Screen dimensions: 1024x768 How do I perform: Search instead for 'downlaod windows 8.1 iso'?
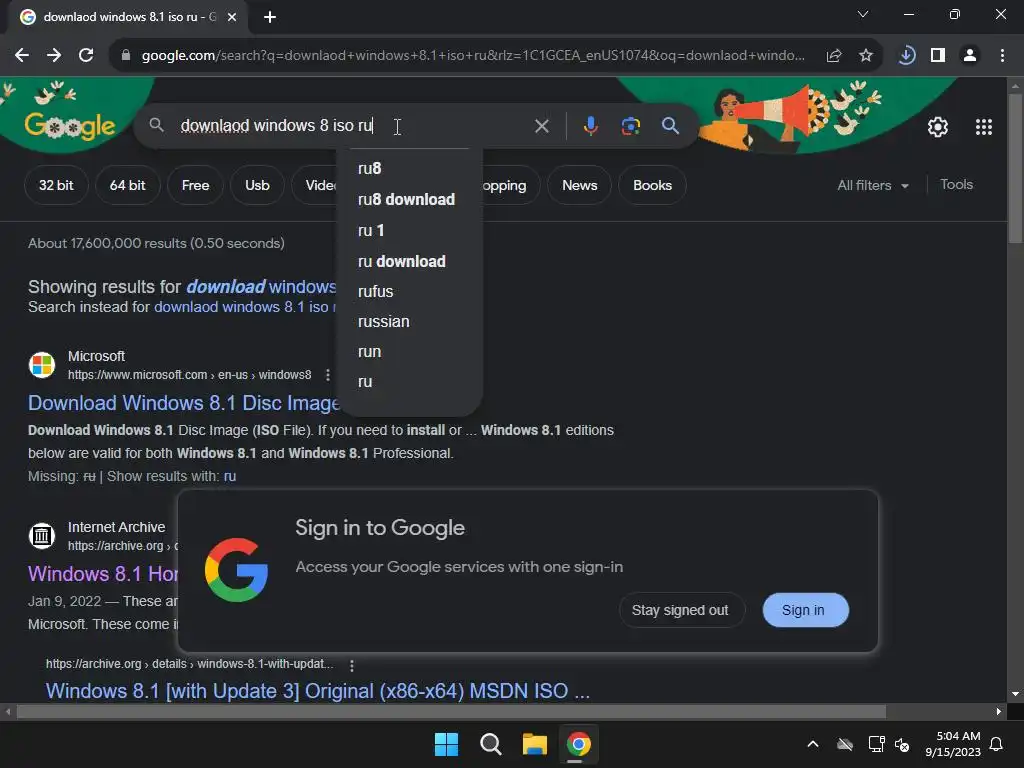(245, 307)
